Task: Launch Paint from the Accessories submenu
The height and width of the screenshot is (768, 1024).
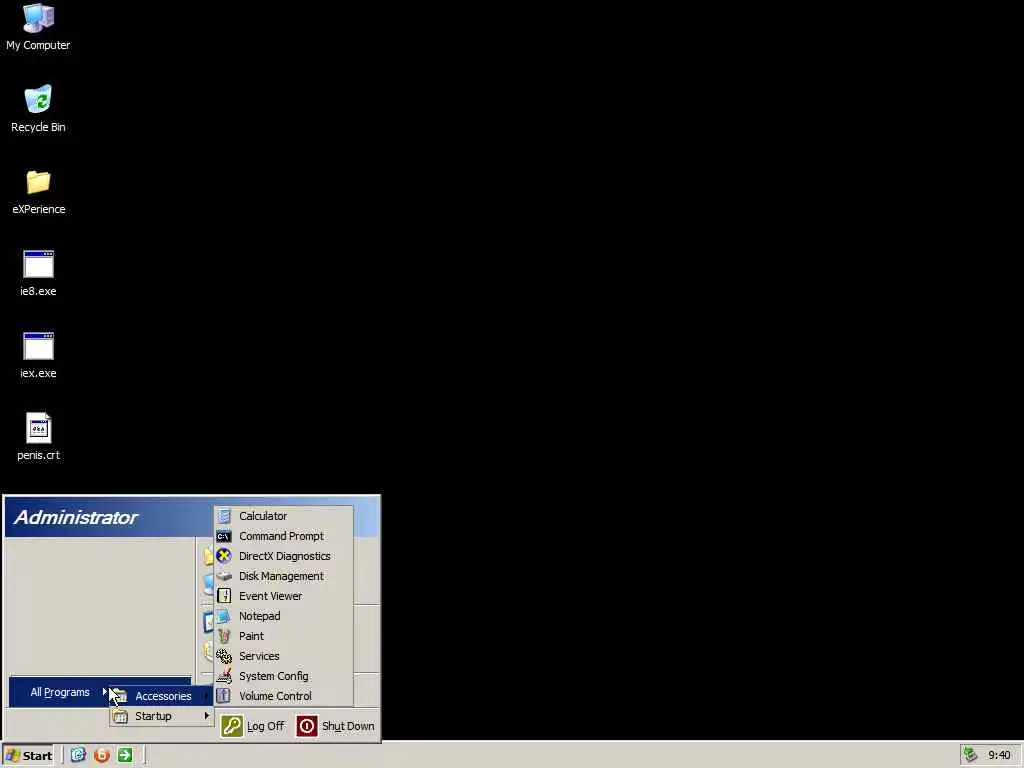Action: point(284,636)
